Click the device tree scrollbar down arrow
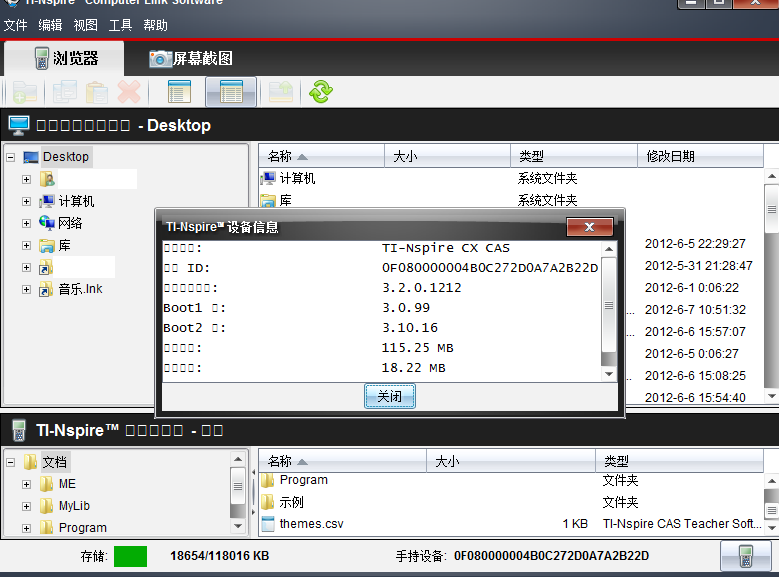 click(x=238, y=525)
